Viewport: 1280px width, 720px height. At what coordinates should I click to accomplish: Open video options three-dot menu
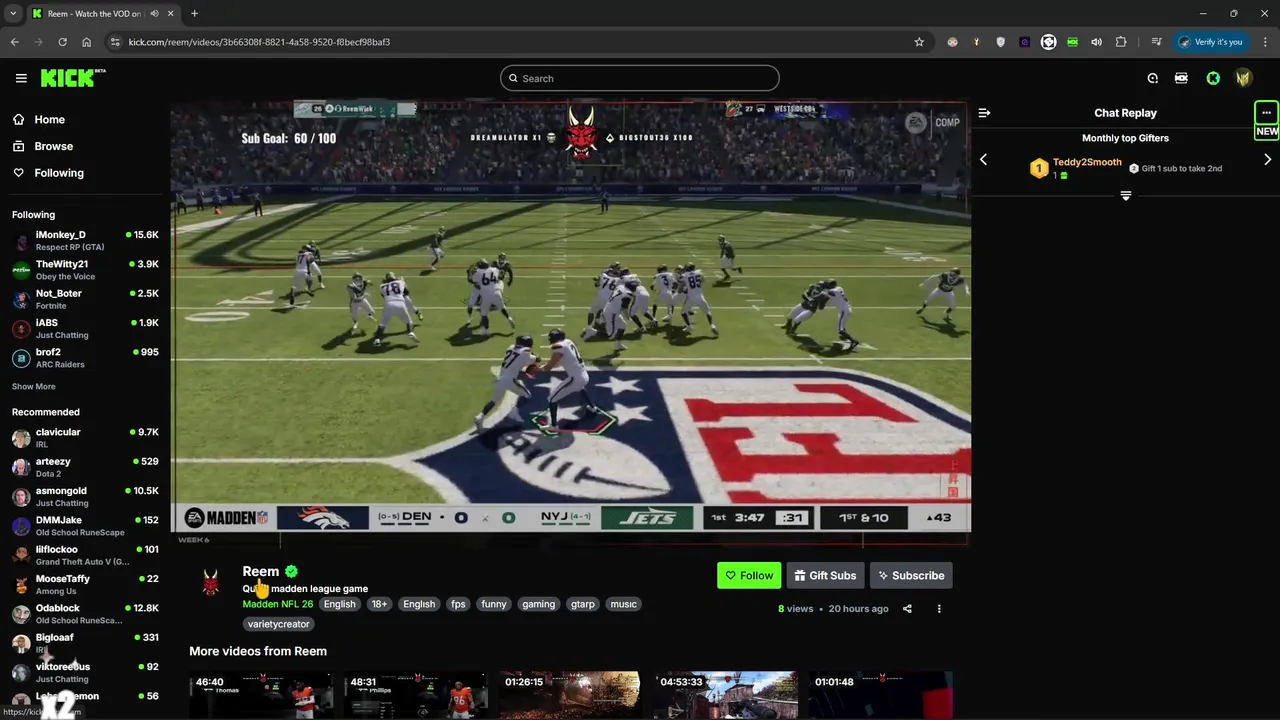(938, 608)
